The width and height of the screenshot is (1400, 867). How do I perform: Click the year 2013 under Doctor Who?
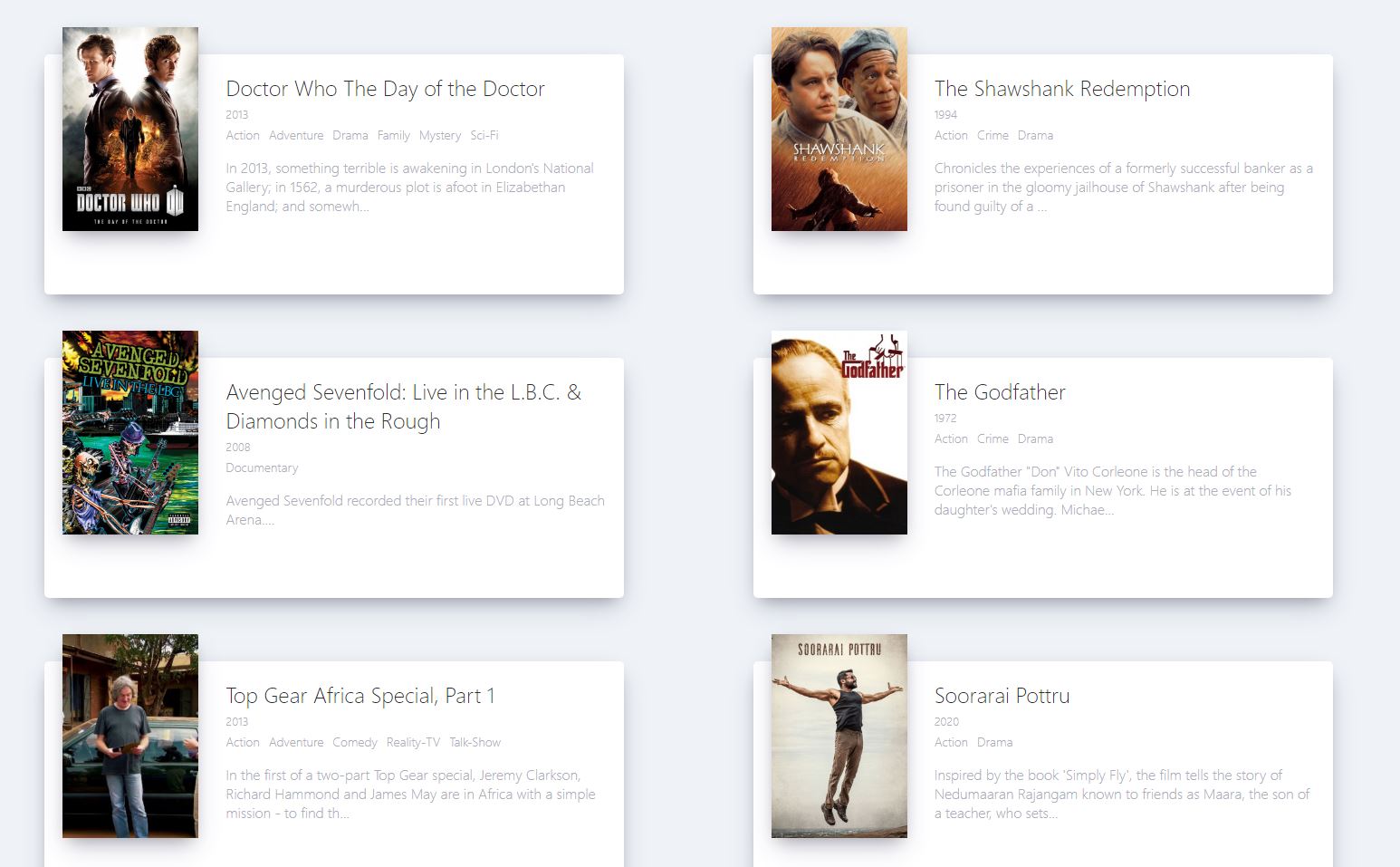point(236,114)
